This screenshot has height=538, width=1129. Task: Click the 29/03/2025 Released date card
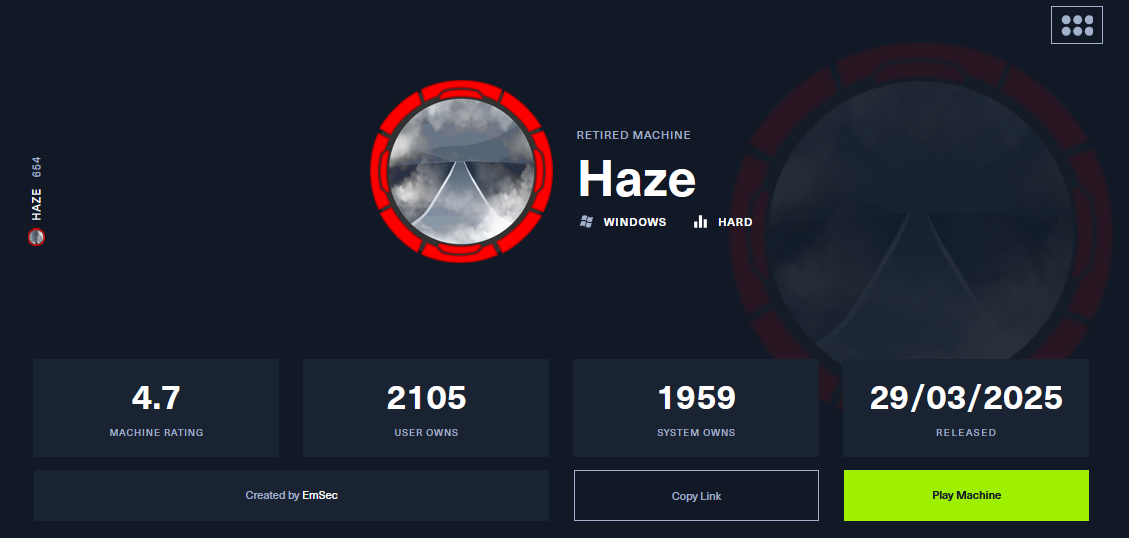click(x=966, y=408)
